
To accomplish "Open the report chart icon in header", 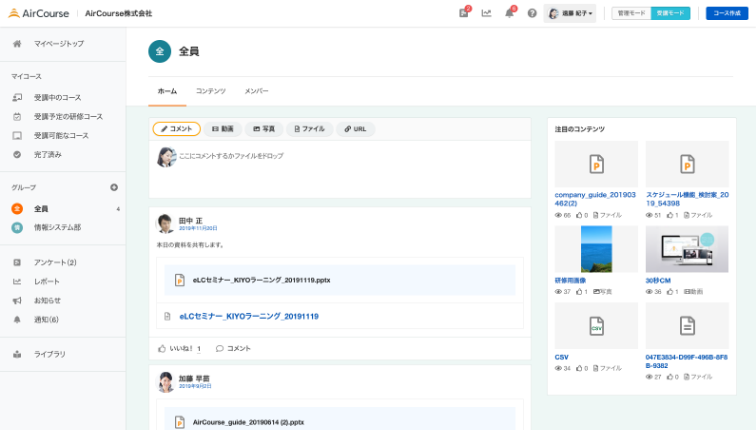I will [486, 13].
